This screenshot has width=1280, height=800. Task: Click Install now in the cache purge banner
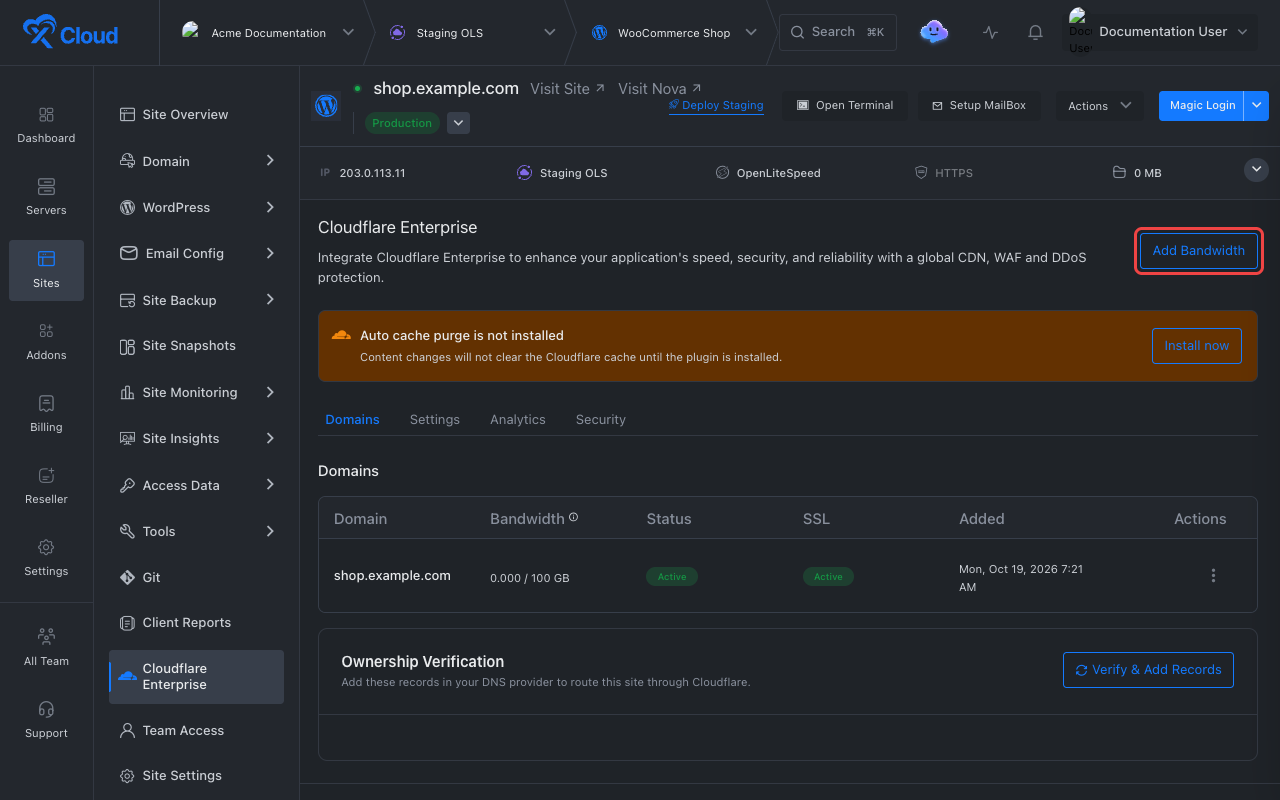click(x=1197, y=345)
